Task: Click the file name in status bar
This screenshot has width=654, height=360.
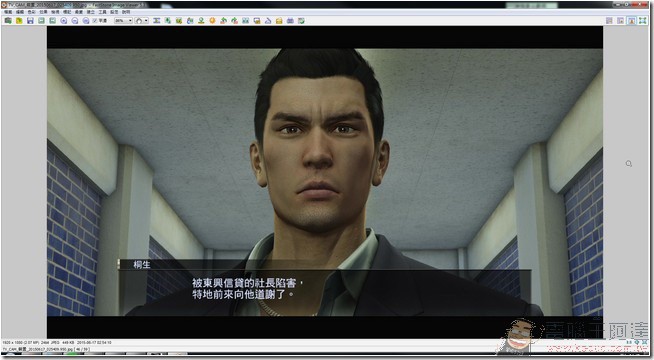Action: pyautogui.click(x=38, y=349)
